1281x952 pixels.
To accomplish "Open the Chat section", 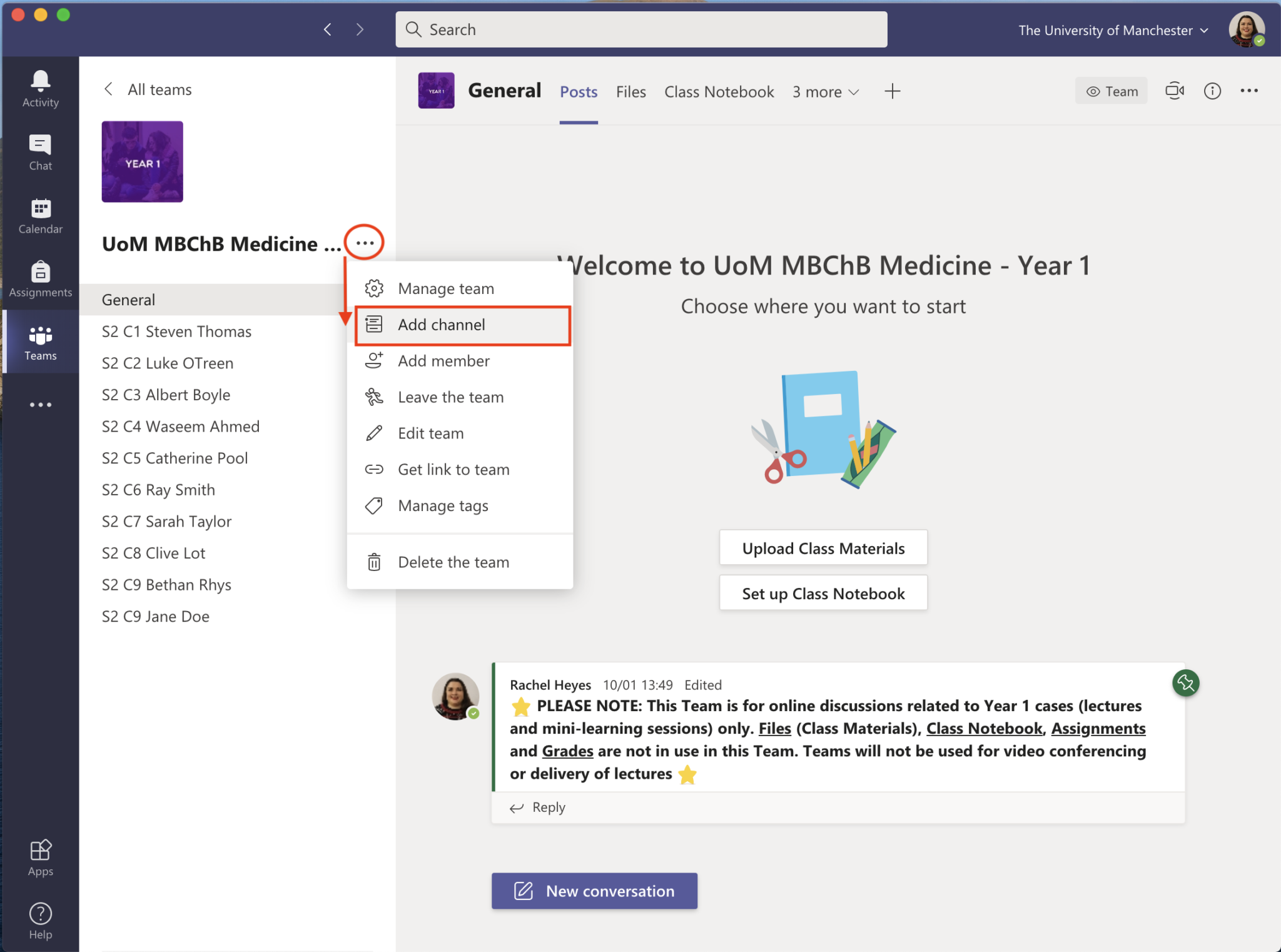I will click(39, 151).
